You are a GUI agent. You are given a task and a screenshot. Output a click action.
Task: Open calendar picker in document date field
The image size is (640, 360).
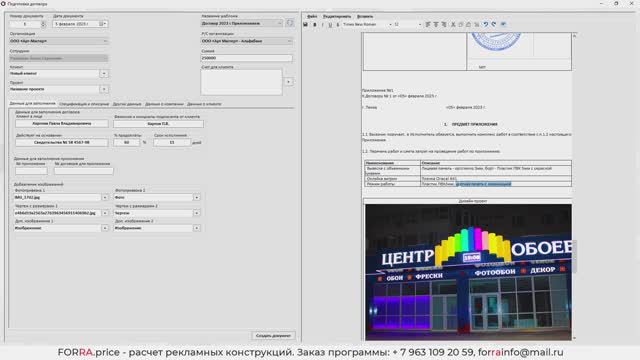(x=102, y=24)
